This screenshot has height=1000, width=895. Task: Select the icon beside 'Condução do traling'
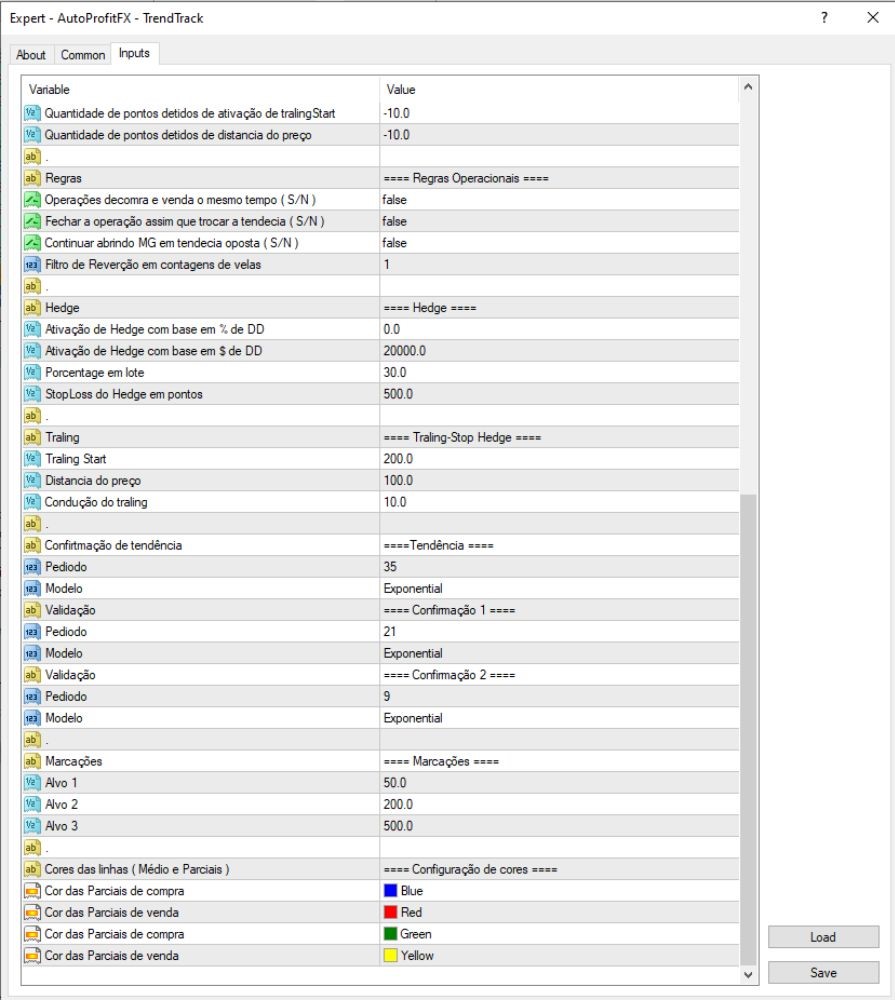tap(32, 502)
